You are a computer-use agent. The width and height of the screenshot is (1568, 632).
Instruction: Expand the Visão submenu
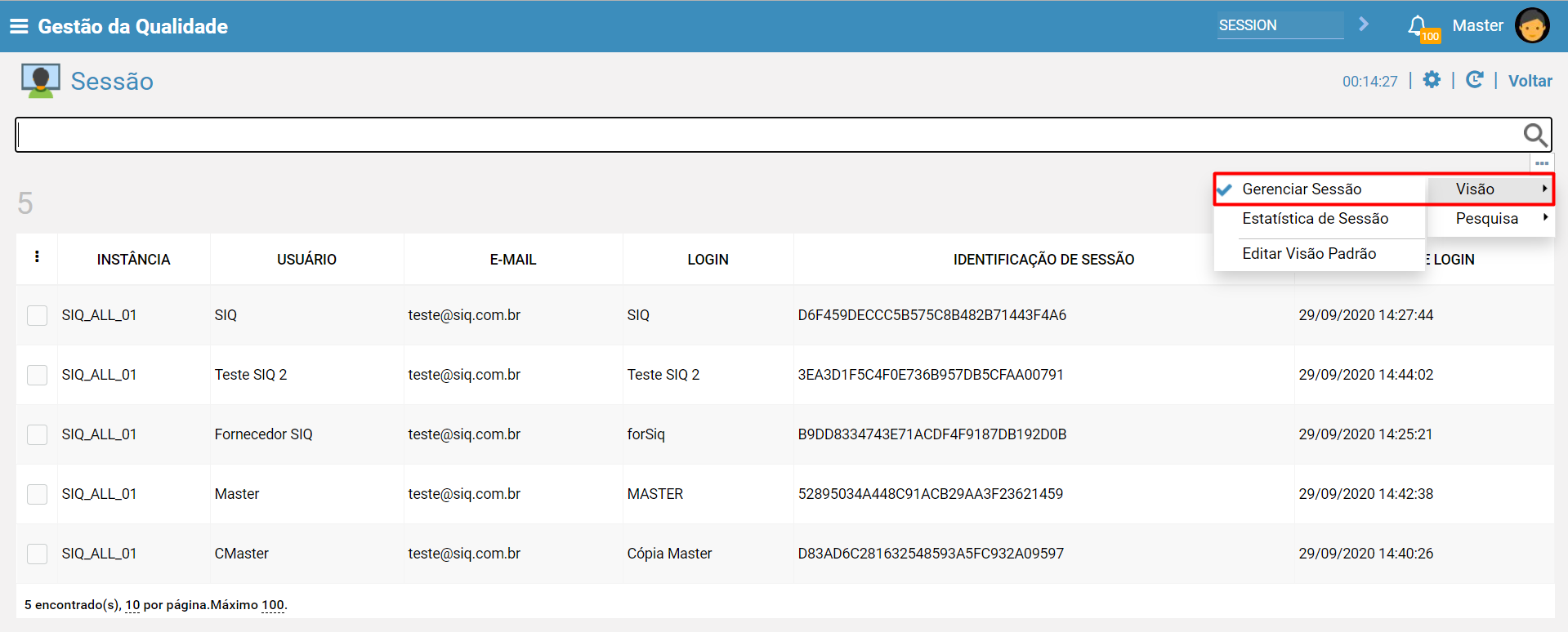tap(1490, 189)
